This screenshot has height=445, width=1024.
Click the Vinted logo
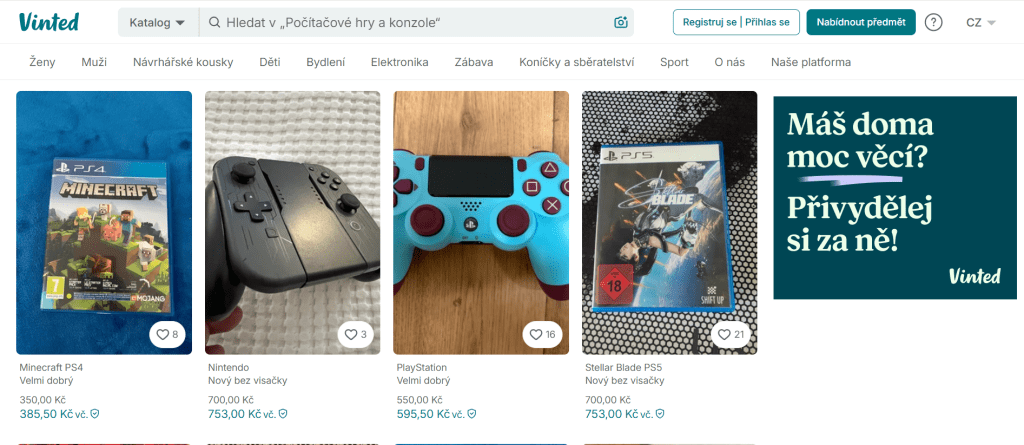point(49,22)
